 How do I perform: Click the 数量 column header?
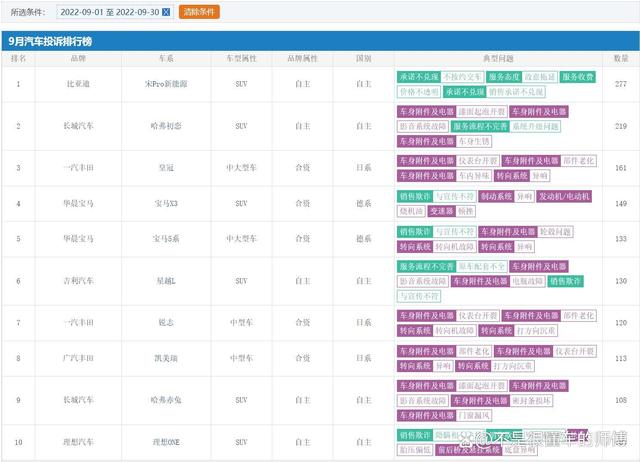tap(621, 58)
